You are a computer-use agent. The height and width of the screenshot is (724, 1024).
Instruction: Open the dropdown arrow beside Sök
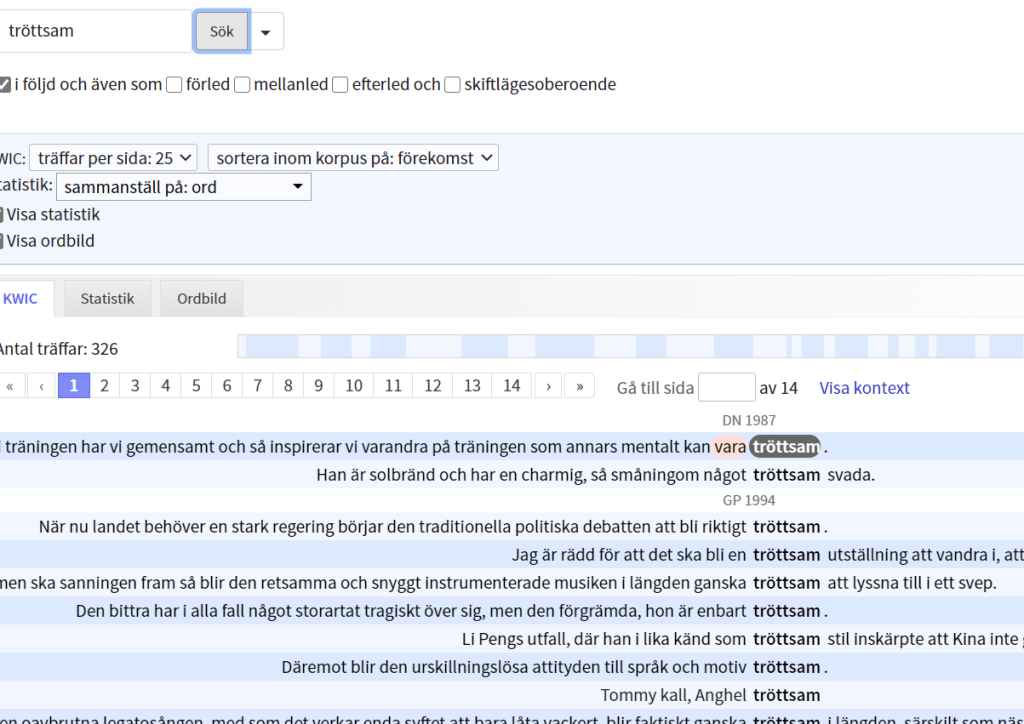point(266,32)
